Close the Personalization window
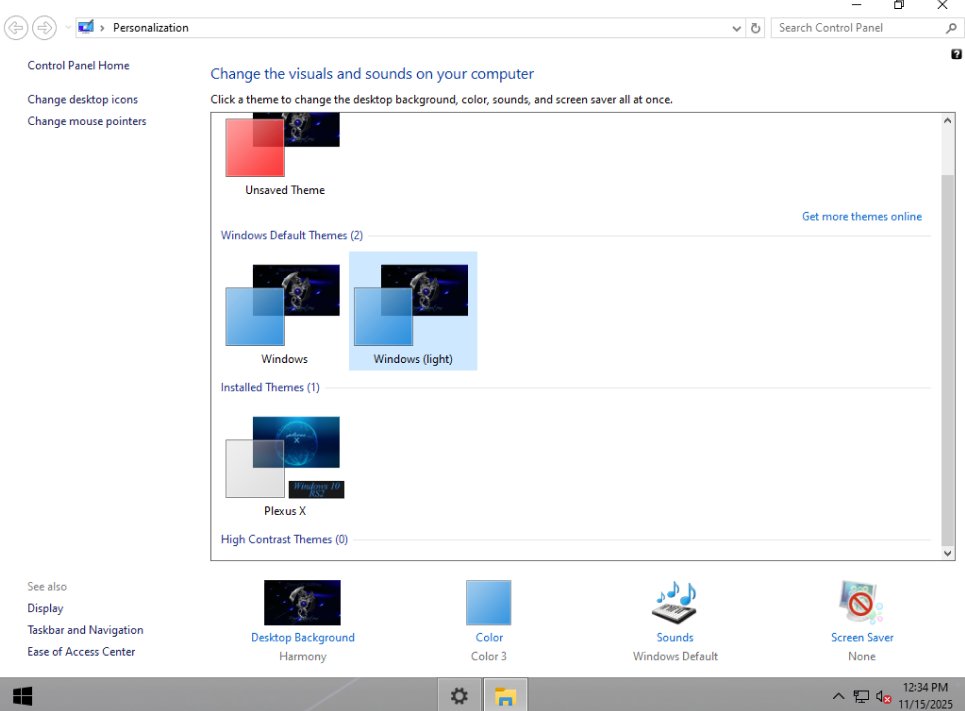This screenshot has height=711, width=965. click(942, 5)
